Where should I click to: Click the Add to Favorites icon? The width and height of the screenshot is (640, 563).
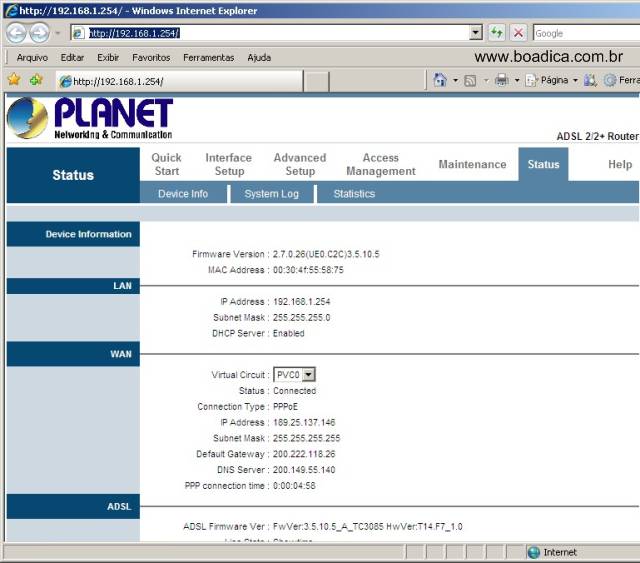click(x=36, y=80)
